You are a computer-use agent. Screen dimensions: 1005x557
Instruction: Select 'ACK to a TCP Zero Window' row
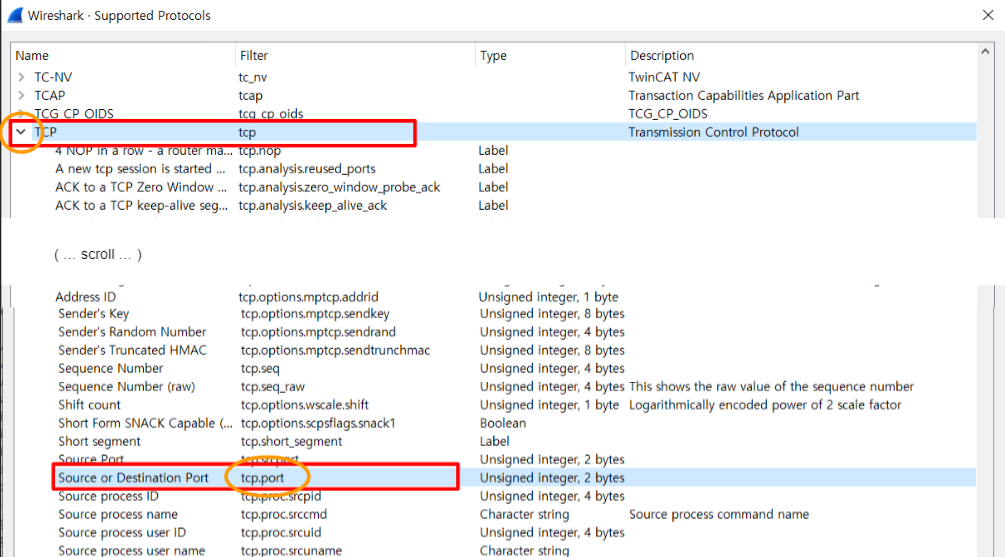(x=141, y=187)
